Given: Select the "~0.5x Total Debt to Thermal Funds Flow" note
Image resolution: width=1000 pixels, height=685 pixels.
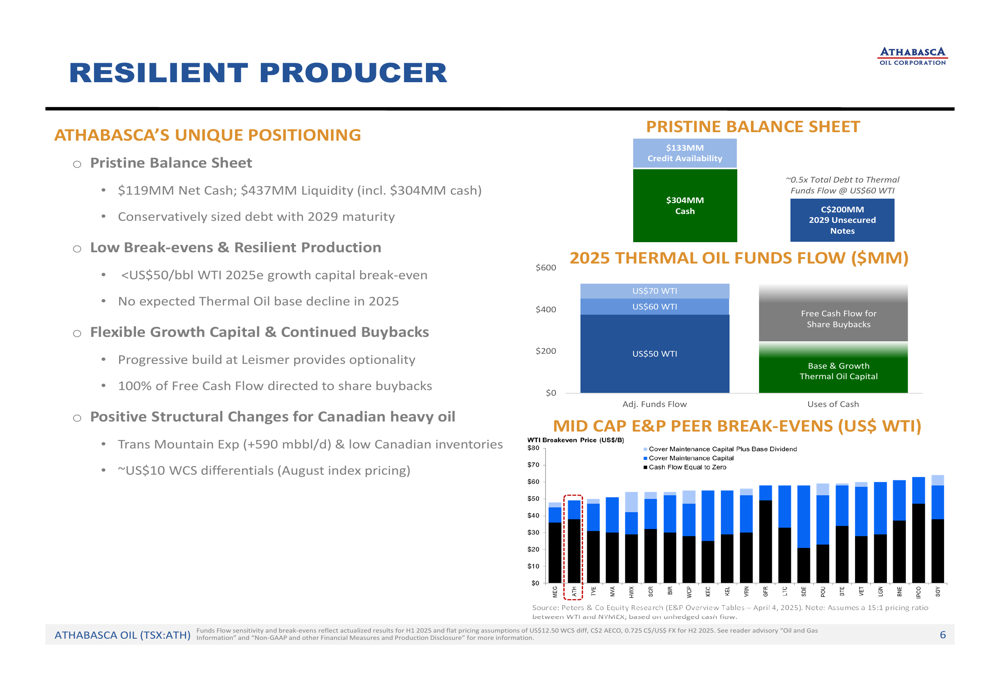Looking at the screenshot, I should (x=842, y=185).
